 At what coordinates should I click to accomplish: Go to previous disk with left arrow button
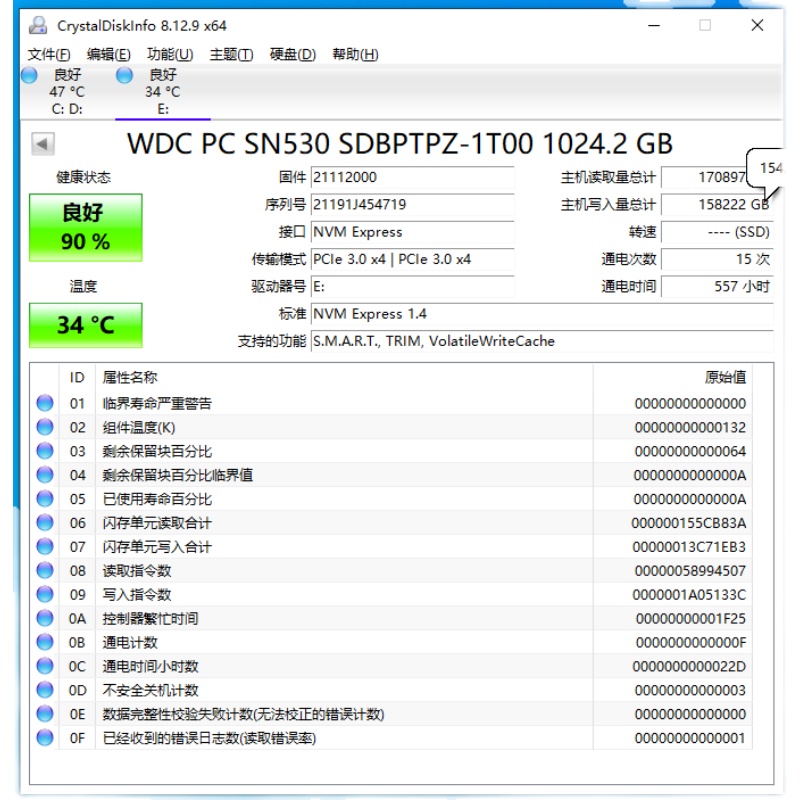pyautogui.click(x=43, y=144)
